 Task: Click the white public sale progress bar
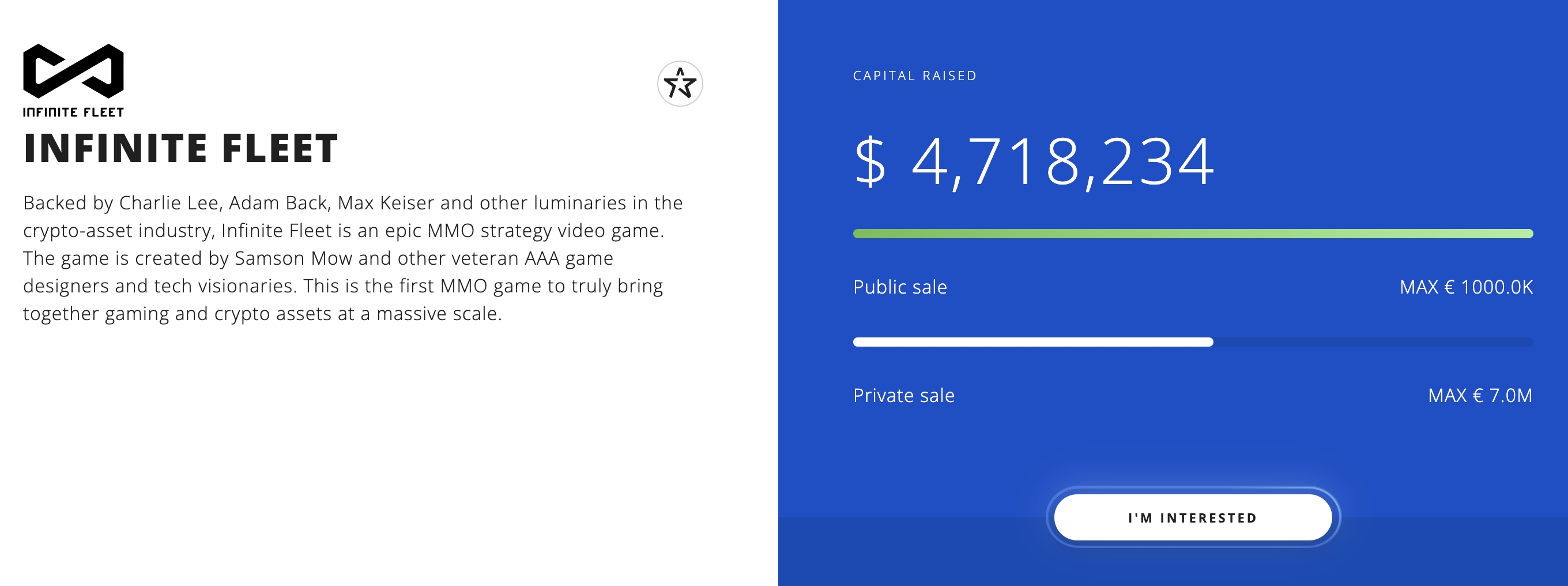coord(1033,341)
